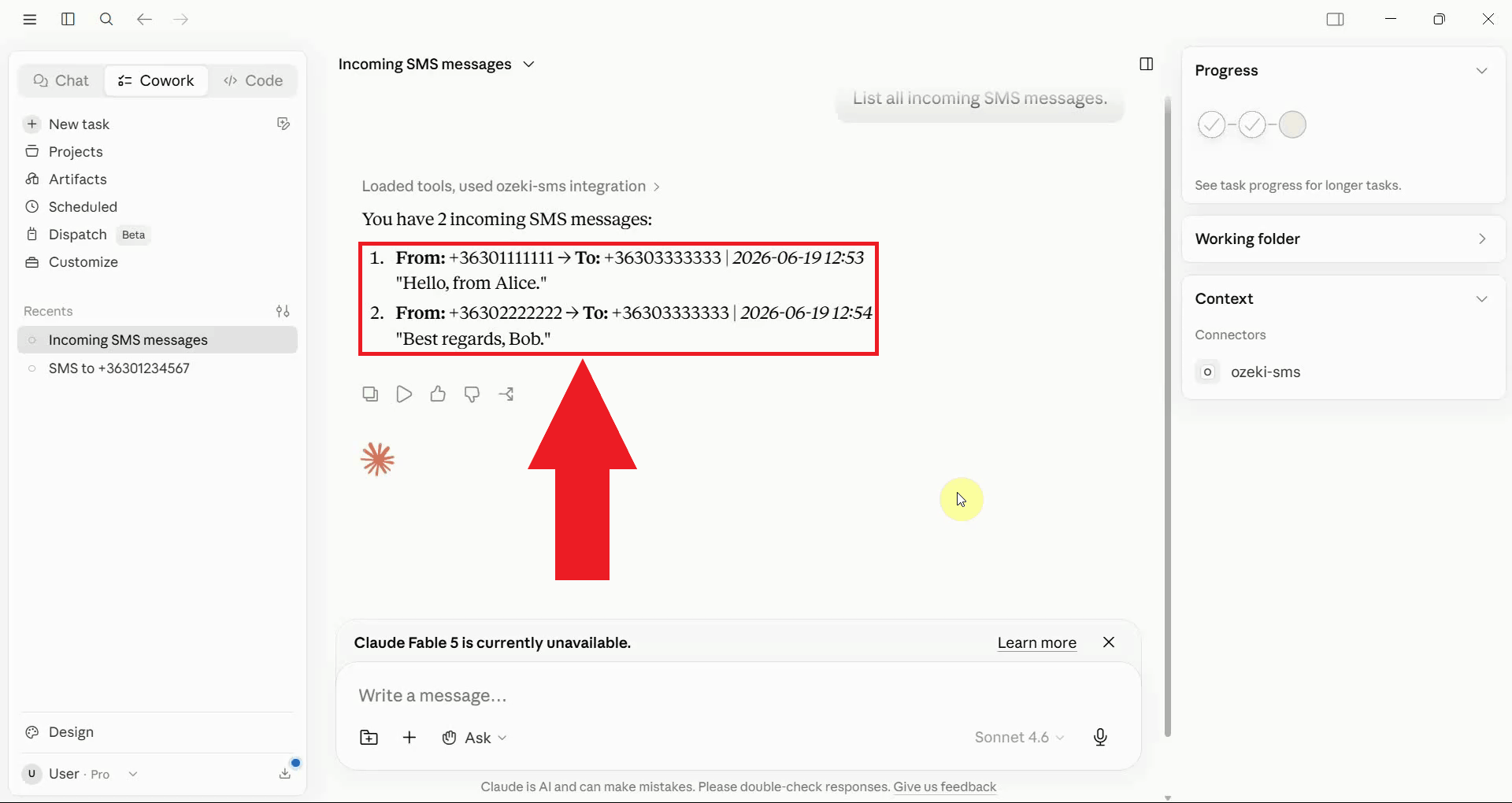The image size is (1512, 803).
Task: Click the filter icon beside Recents
Action: [283, 311]
